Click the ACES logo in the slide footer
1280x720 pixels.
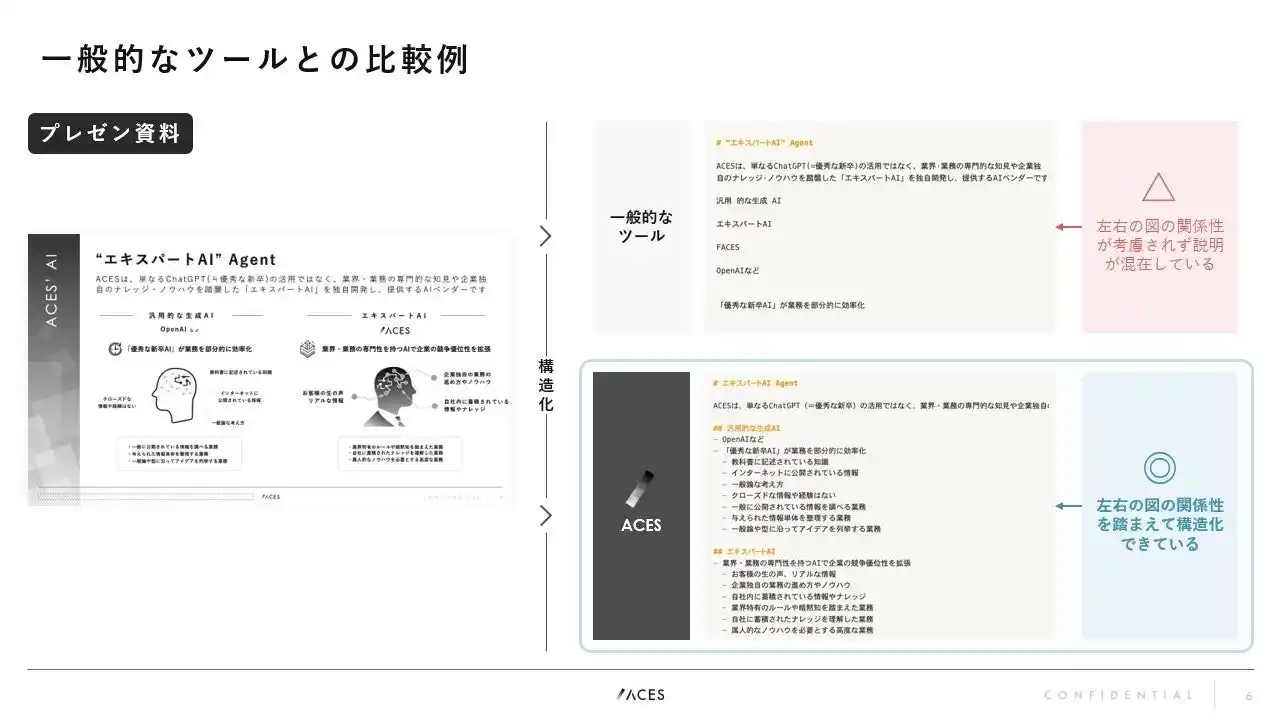pos(640,694)
